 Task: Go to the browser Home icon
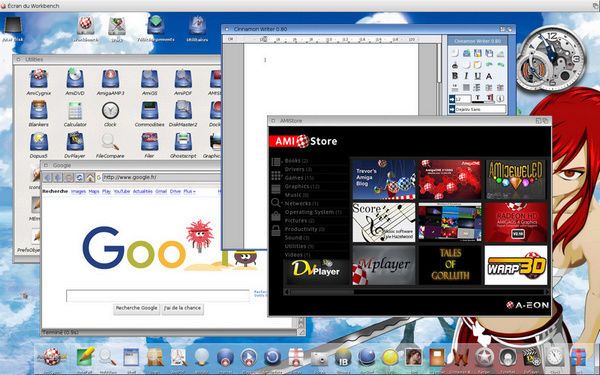[x=90, y=178]
